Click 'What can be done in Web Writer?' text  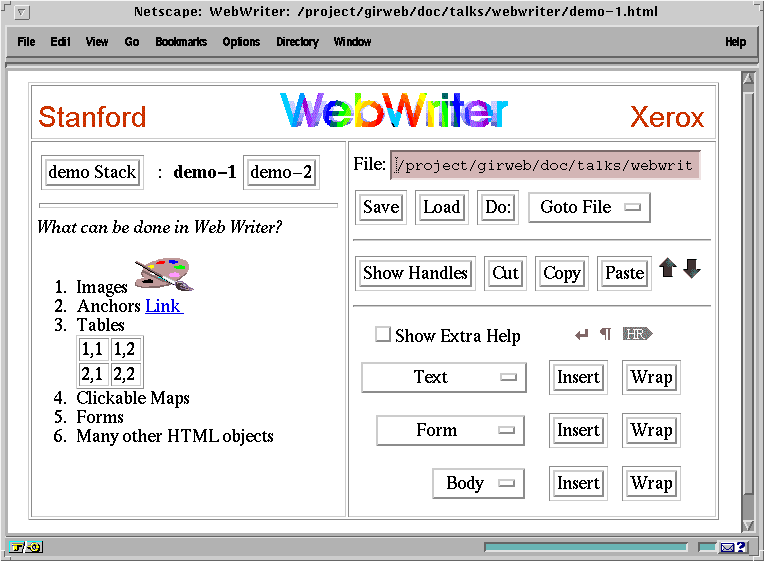[160, 227]
